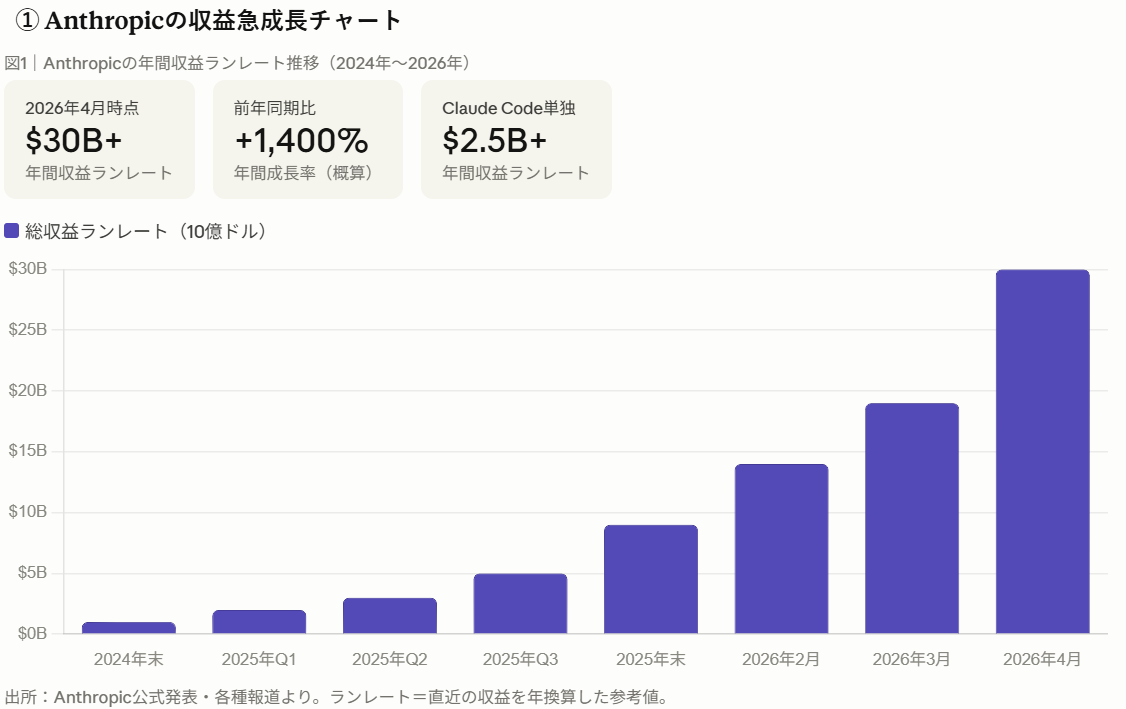Click the 出所 source note at bottom
Viewport: 1126px width, 709px height.
click(336, 696)
